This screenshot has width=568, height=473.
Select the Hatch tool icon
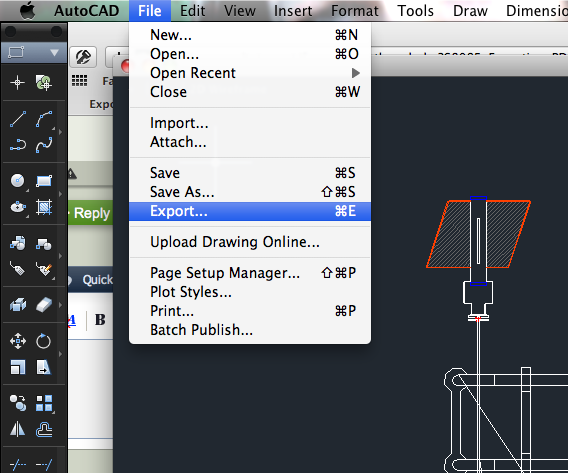coord(44,207)
